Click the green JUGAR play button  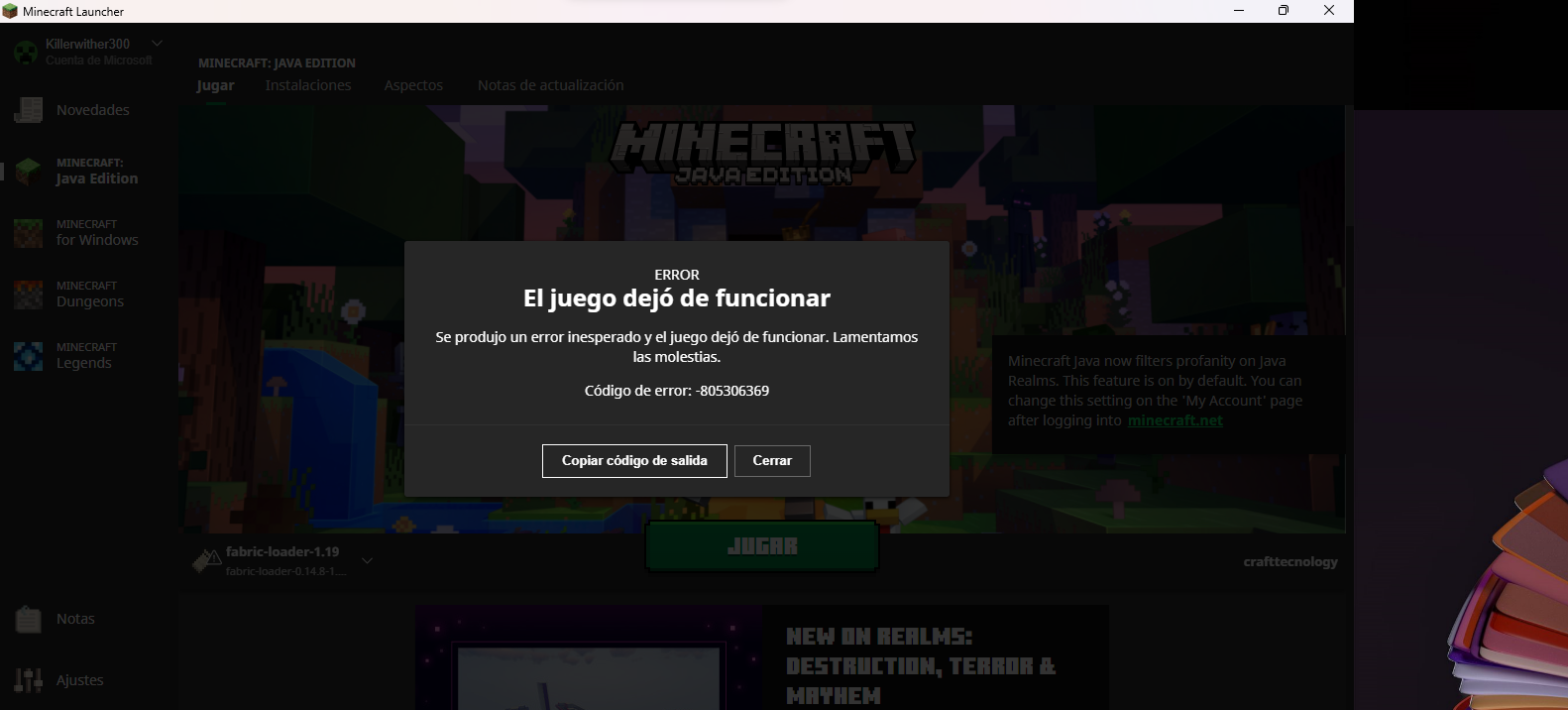coord(762,546)
